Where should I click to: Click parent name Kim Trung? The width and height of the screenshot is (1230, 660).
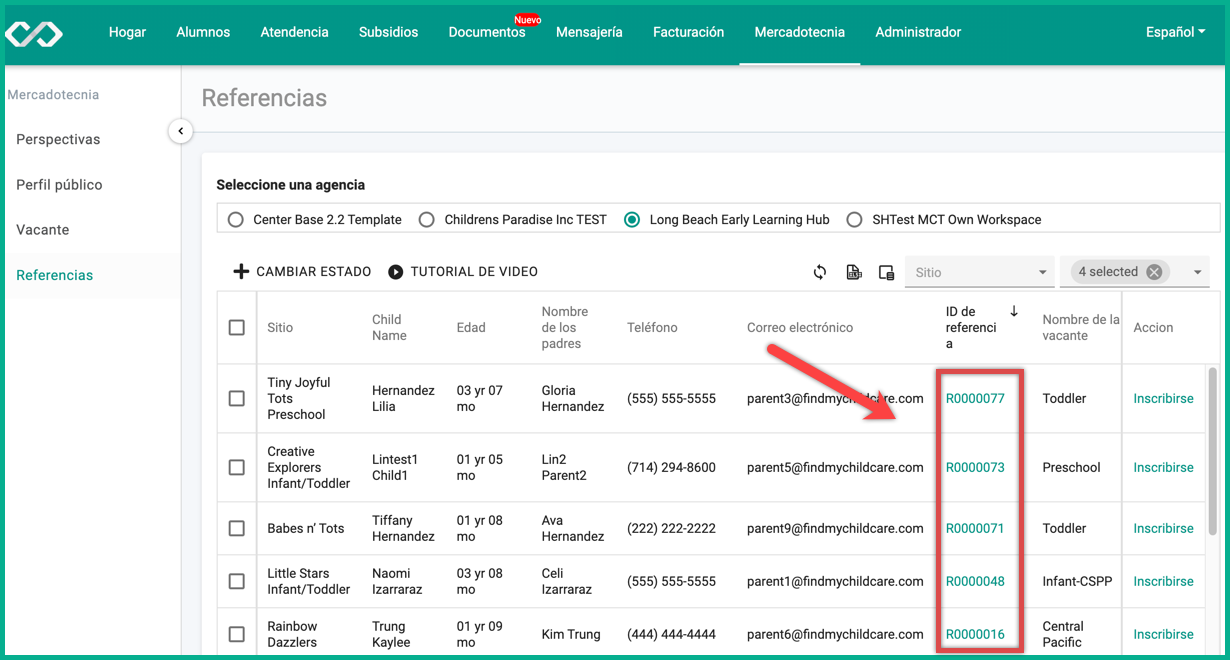click(x=571, y=634)
